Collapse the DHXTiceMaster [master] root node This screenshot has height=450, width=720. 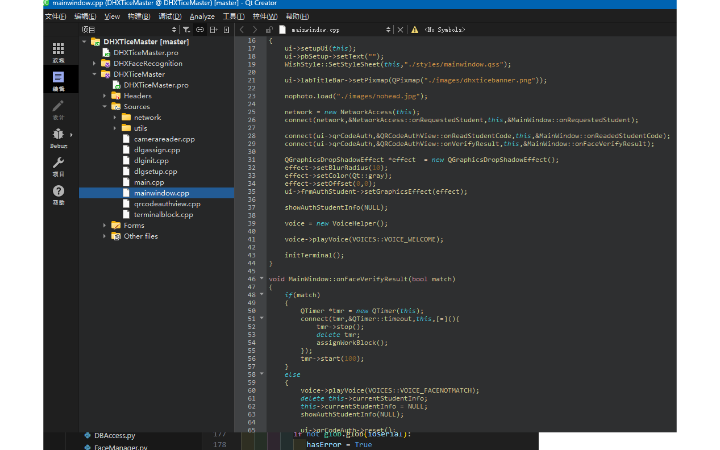[x=84, y=42]
